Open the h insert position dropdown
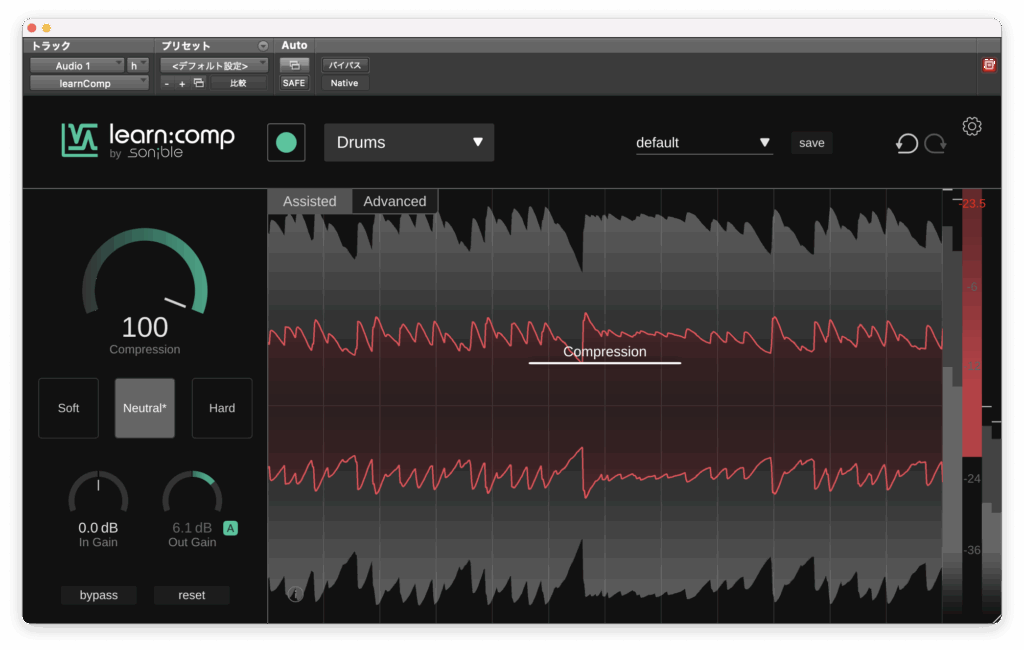The width and height of the screenshot is (1024, 650). tap(138, 65)
